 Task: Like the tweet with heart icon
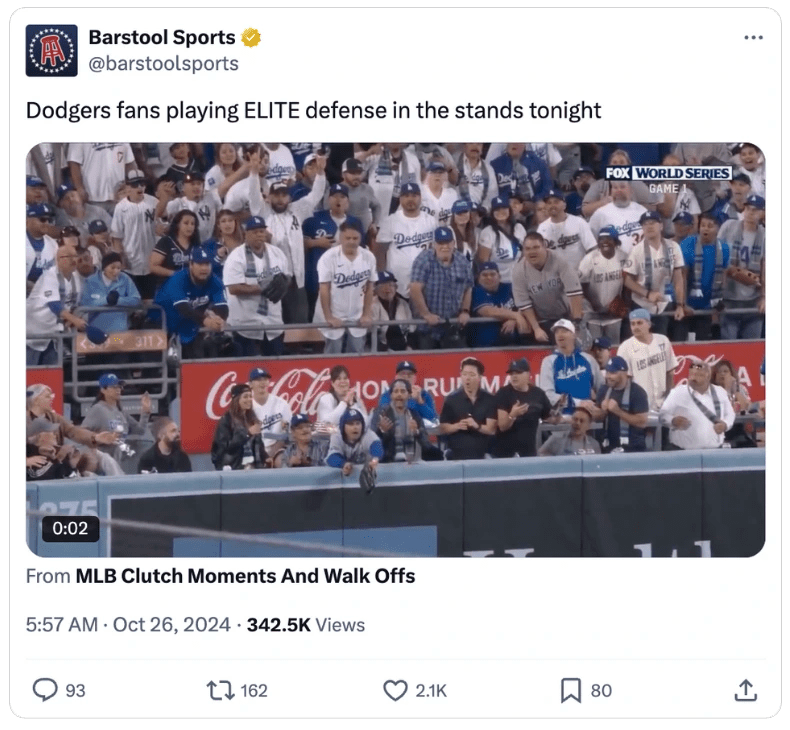(395, 690)
